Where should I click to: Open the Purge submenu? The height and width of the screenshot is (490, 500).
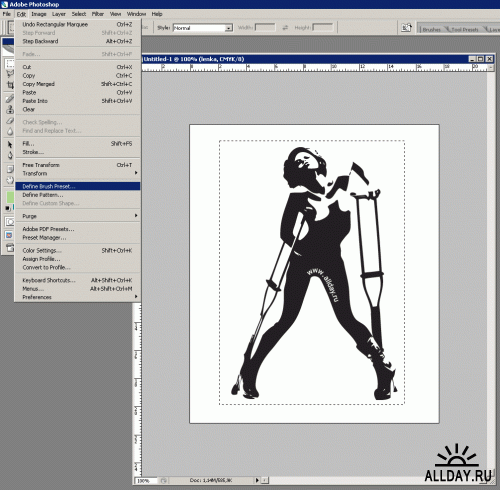[x=77, y=216]
